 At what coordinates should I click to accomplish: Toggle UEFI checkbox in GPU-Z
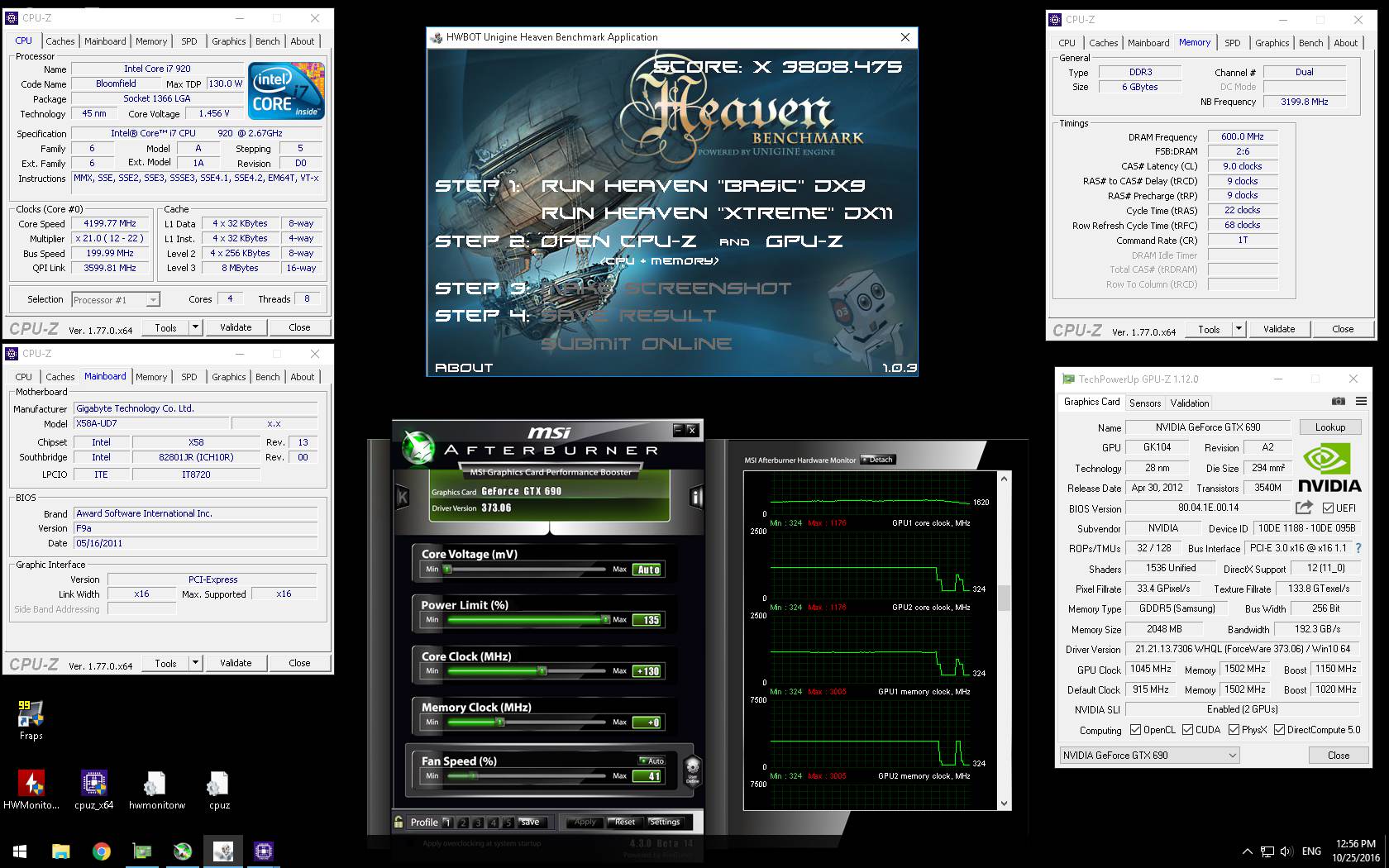click(1328, 508)
